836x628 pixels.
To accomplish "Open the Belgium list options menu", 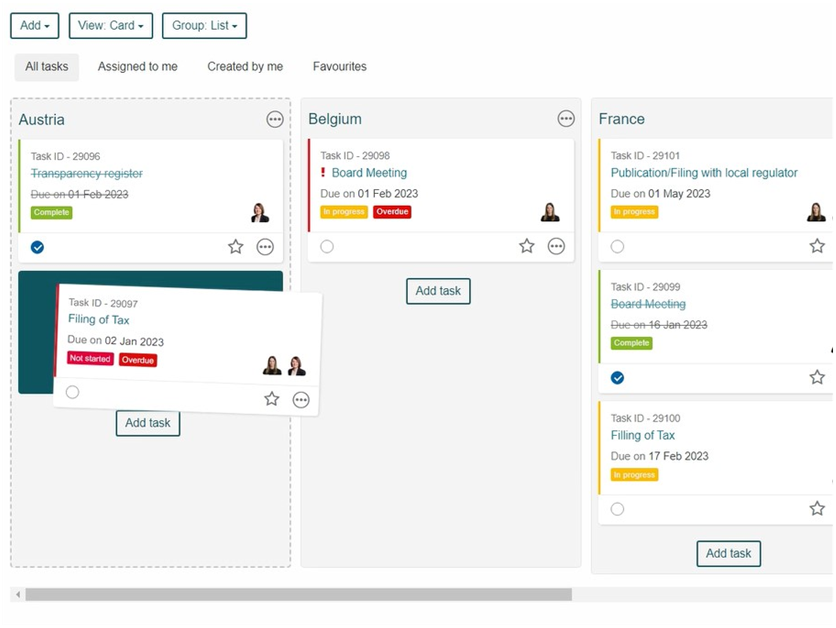I will (566, 119).
